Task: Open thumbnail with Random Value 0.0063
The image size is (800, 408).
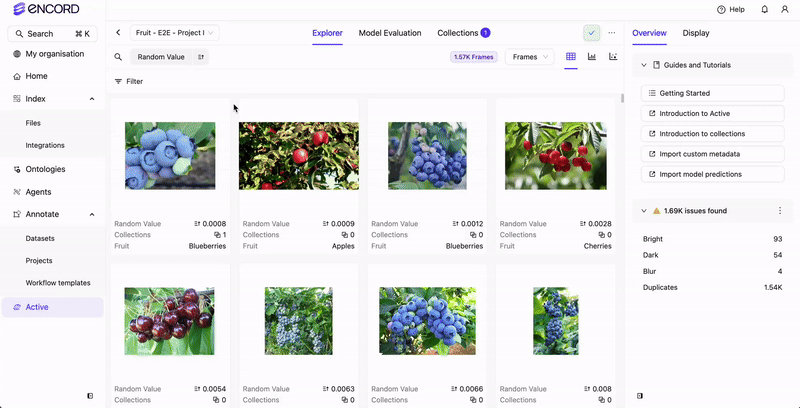Action: tap(298, 321)
